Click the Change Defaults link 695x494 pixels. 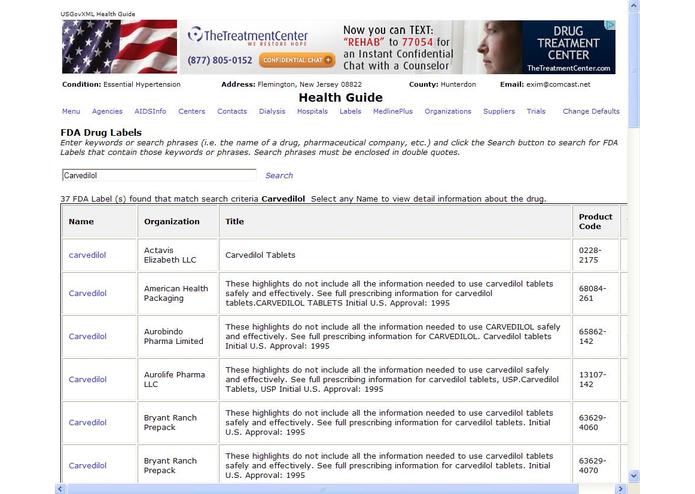click(591, 111)
